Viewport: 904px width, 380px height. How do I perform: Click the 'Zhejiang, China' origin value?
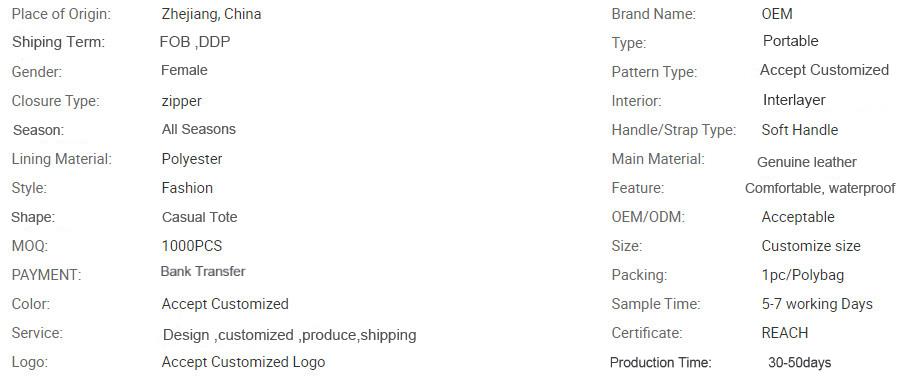coord(211,14)
